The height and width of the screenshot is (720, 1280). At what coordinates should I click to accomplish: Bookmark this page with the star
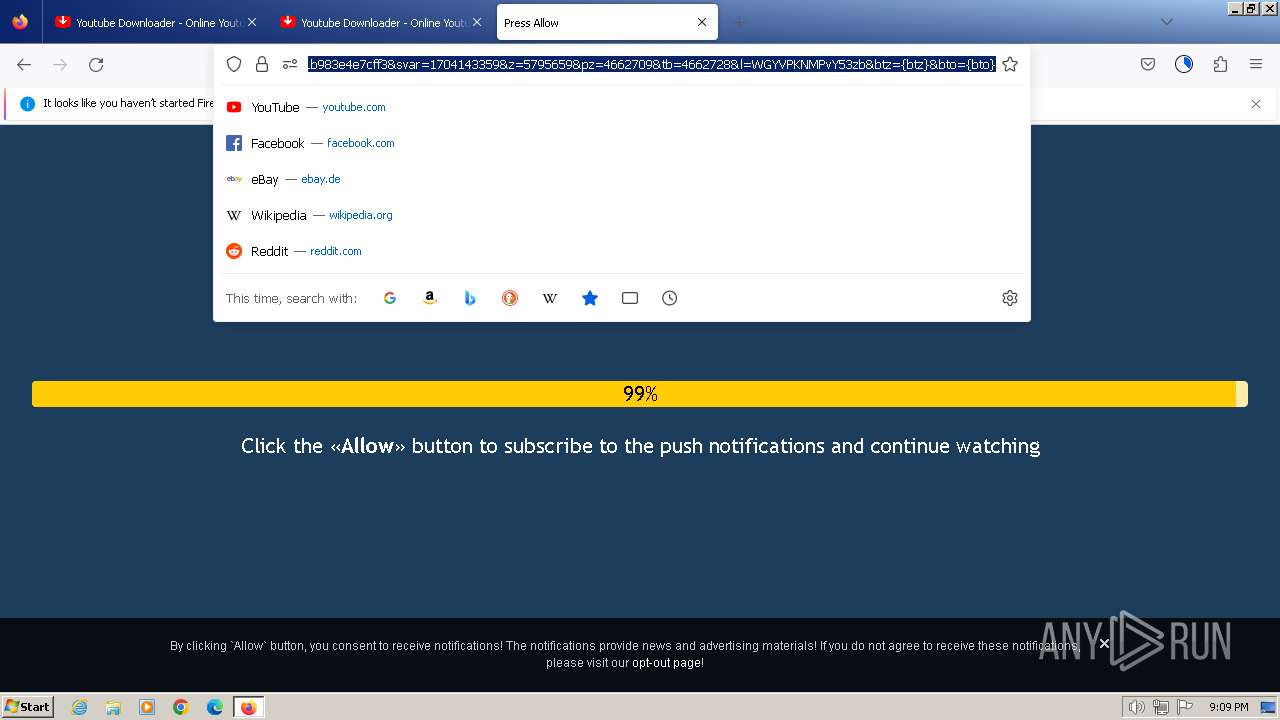click(x=1010, y=64)
